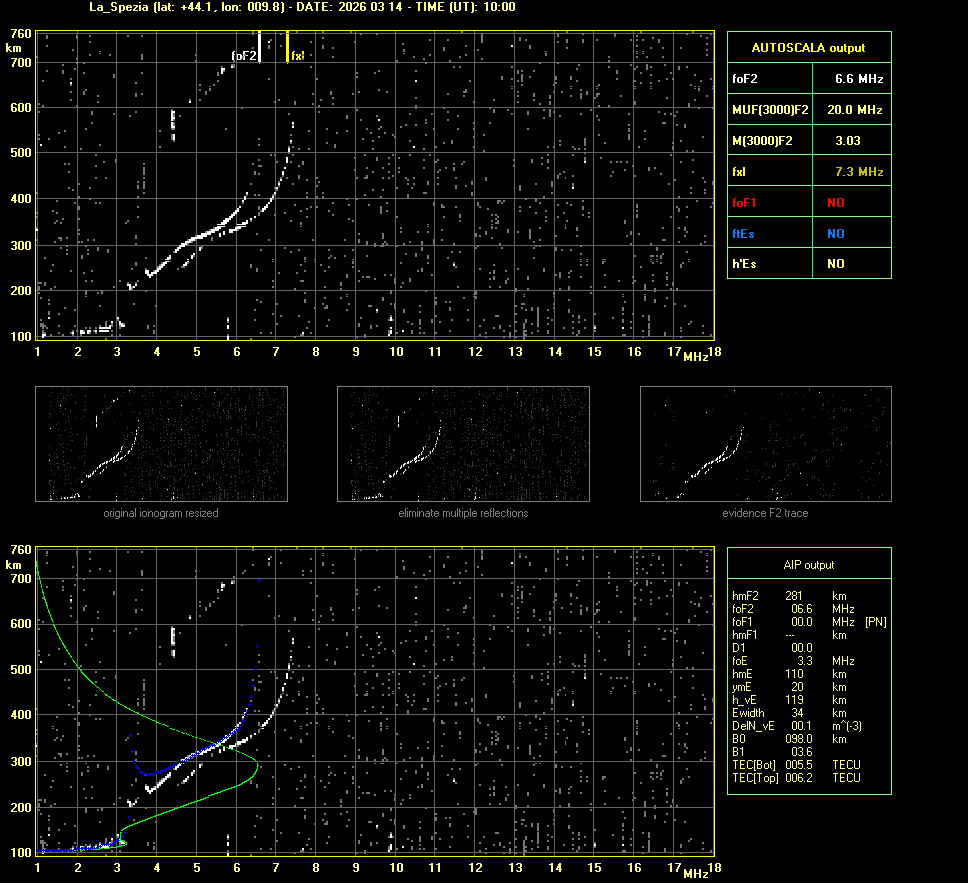Click the "original ionogram resized" thumbnail

[161, 444]
